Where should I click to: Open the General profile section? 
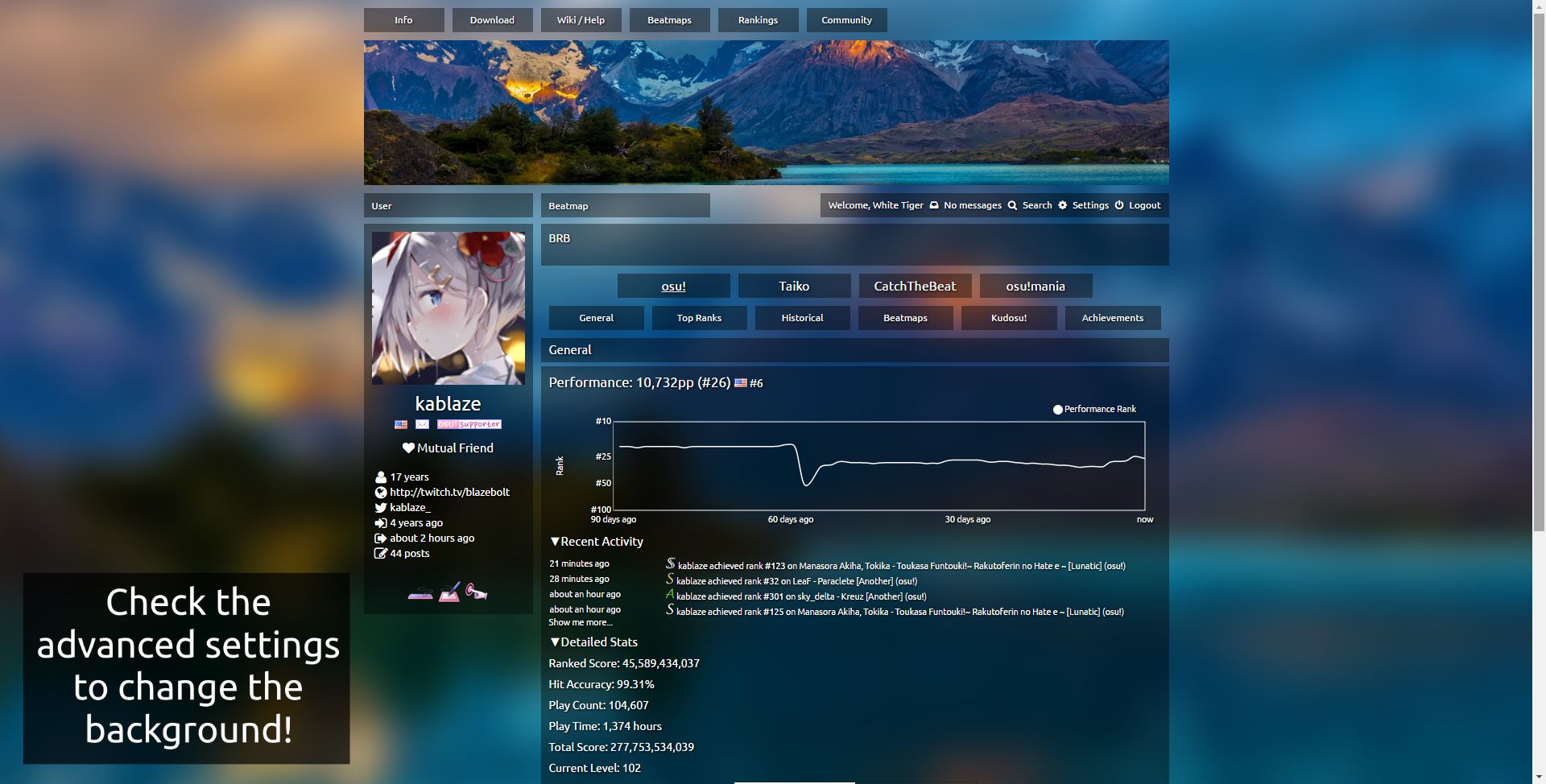click(x=596, y=318)
